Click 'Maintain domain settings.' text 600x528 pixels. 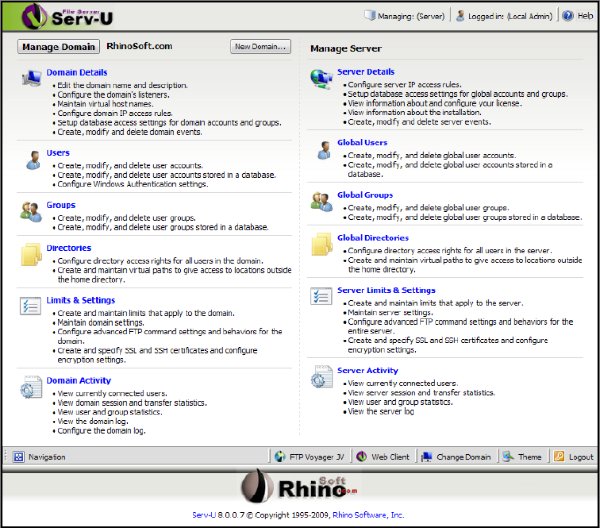pyautogui.click(x=101, y=323)
